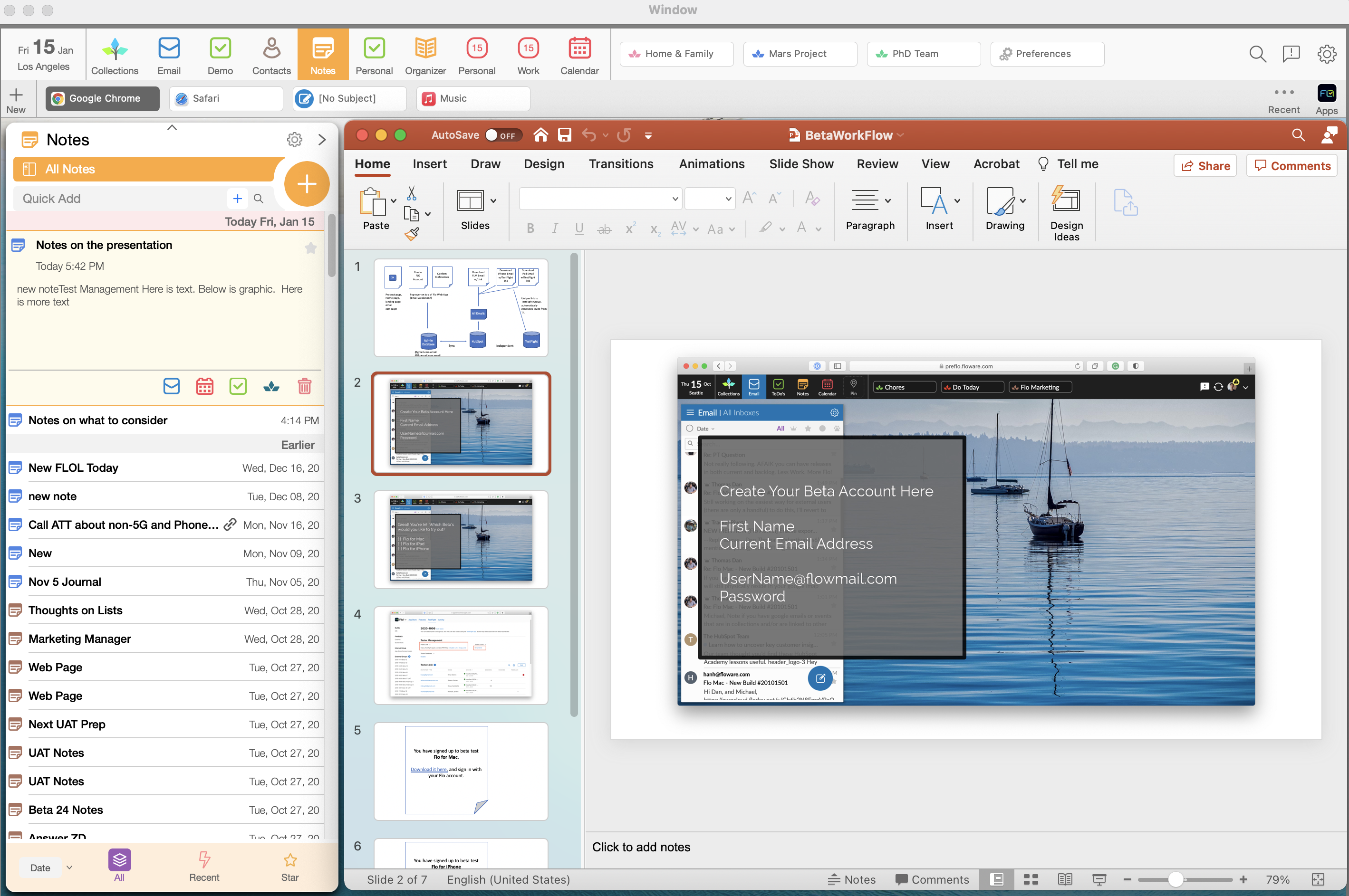This screenshot has height=896, width=1349.
Task: Click Fit slide to window icon
Action: pos(1318,879)
